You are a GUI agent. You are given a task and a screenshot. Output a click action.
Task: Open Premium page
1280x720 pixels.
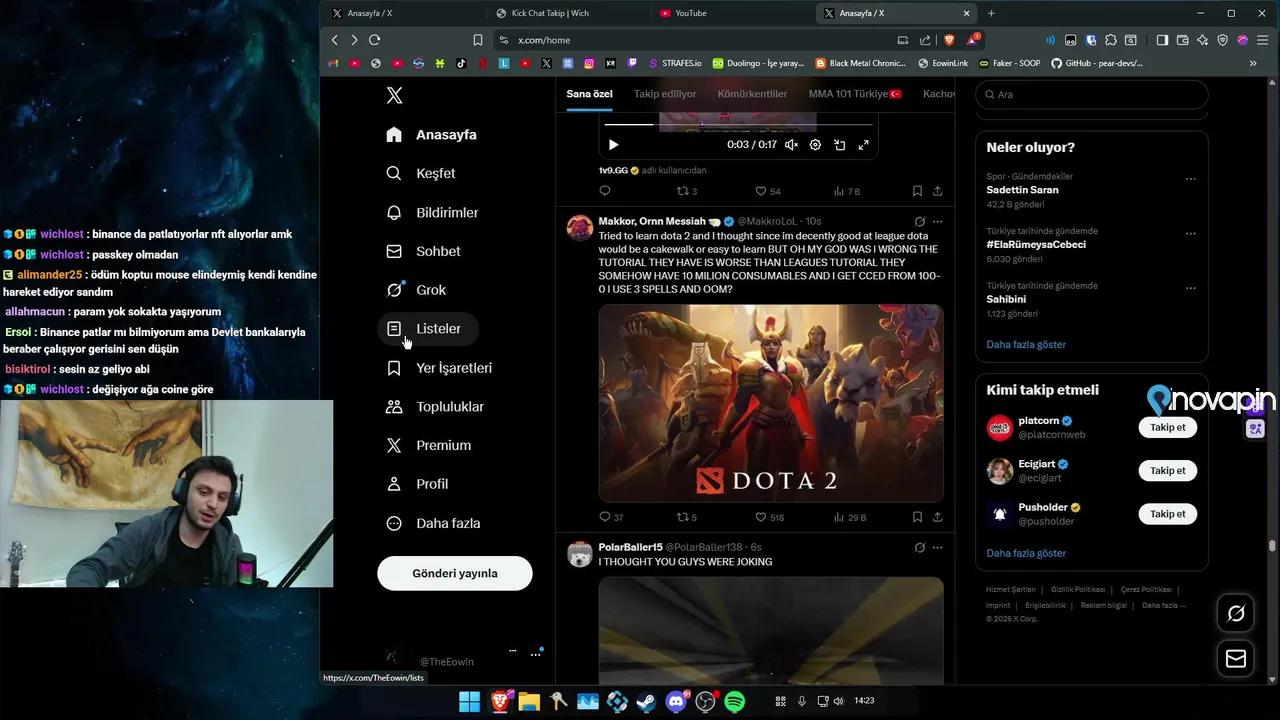click(428, 445)
